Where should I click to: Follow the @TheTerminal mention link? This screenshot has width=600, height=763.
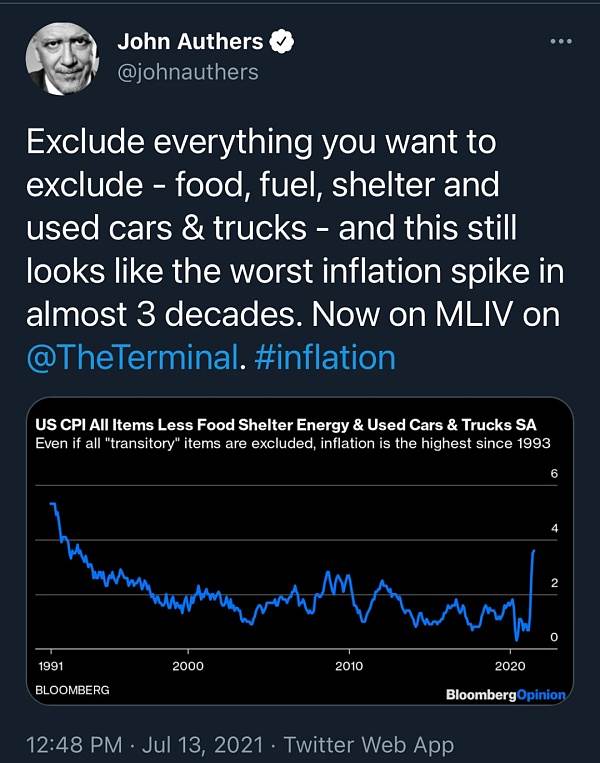point(132,358)
